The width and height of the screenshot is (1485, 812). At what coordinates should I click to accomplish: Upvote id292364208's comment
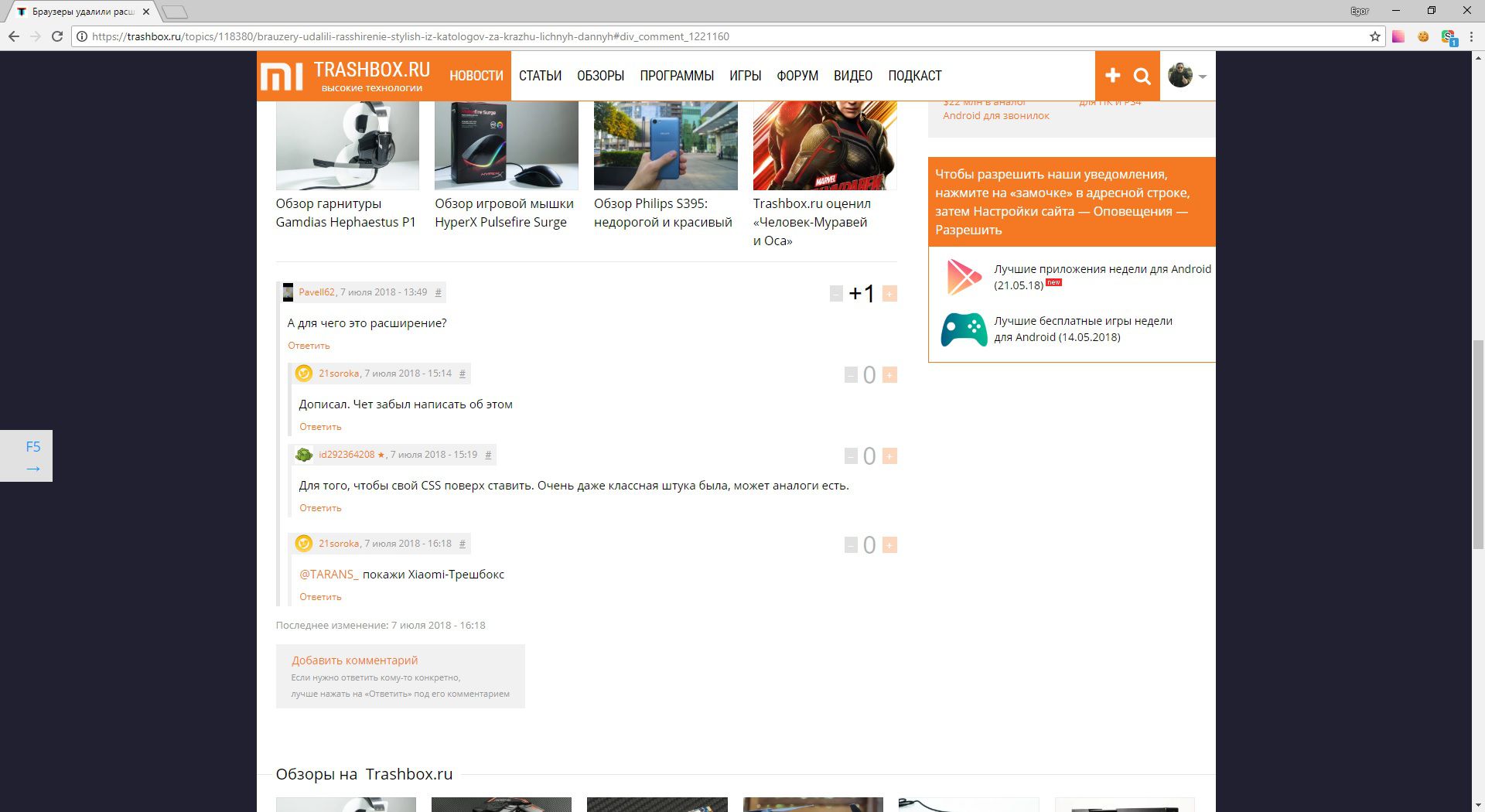pos(889,456)
